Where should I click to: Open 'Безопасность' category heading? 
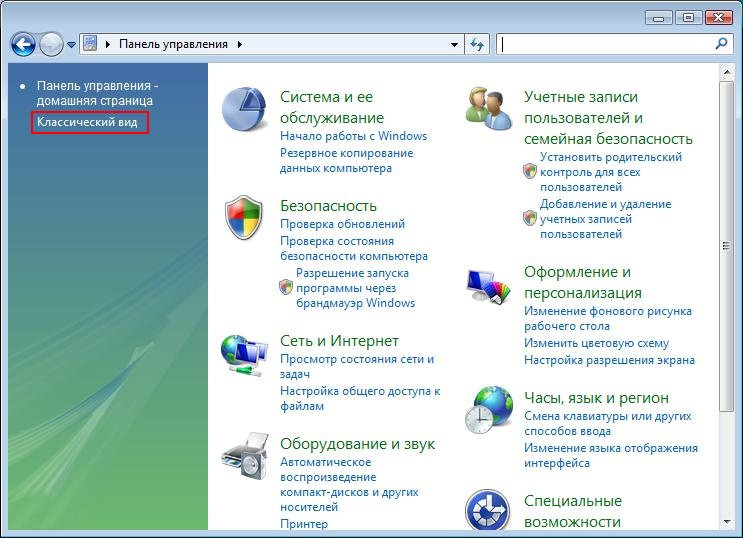tap(328, 206)
